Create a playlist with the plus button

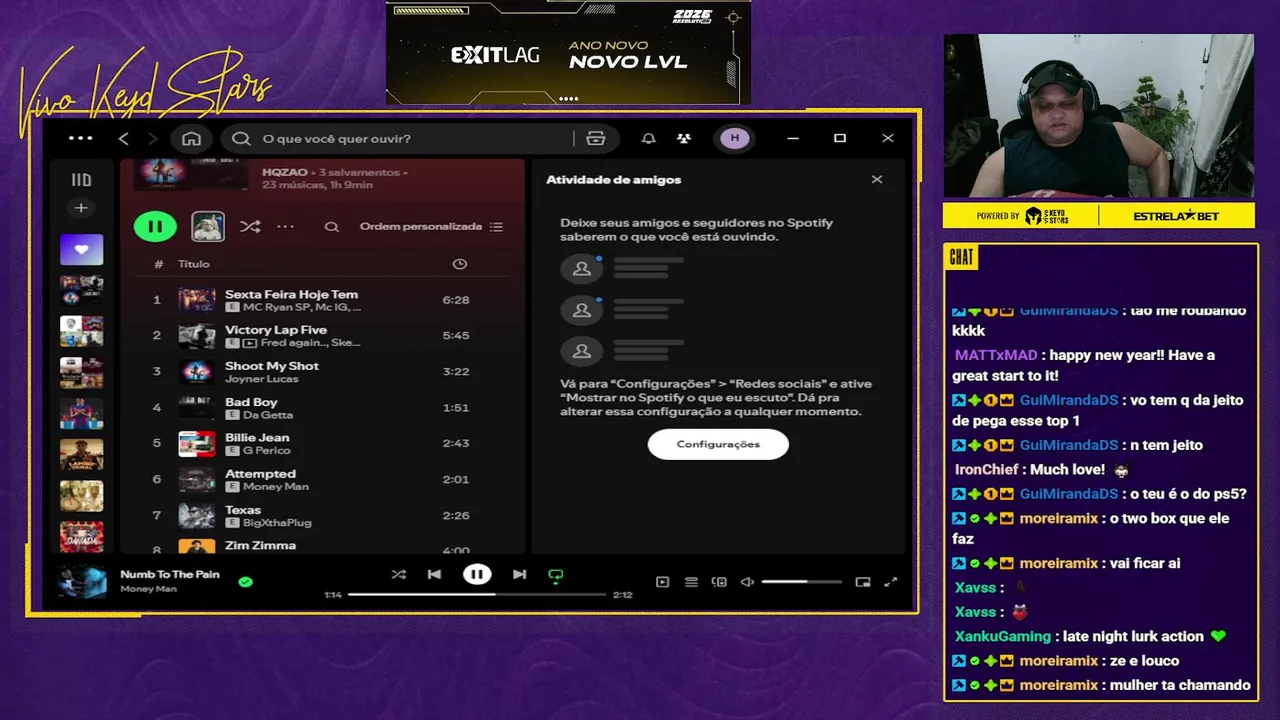(81, 208)
